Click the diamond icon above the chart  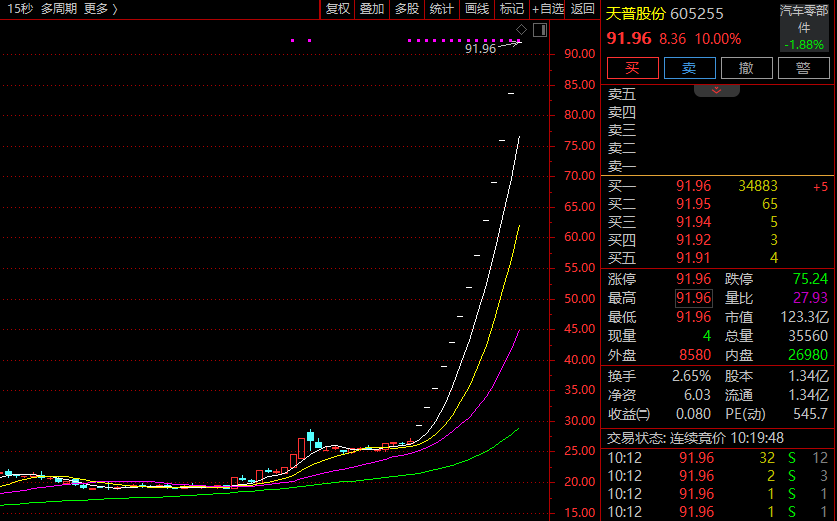tap(522, 29)
